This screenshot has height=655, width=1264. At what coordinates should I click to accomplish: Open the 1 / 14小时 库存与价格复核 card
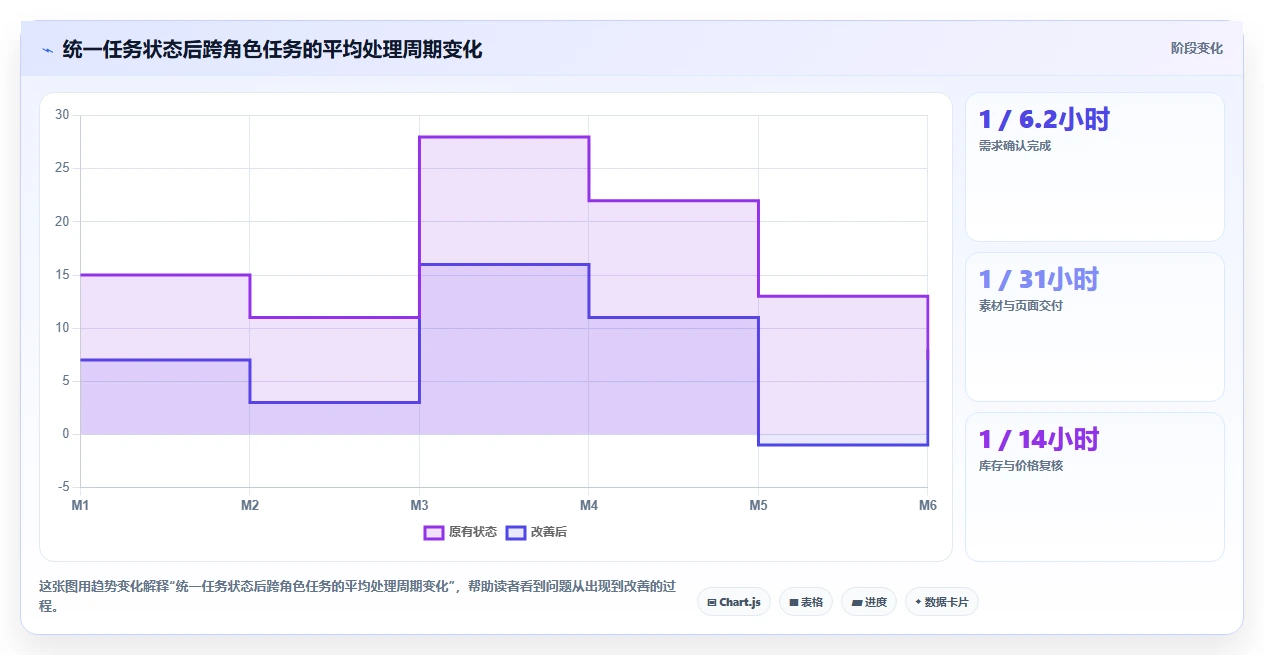1094,487
